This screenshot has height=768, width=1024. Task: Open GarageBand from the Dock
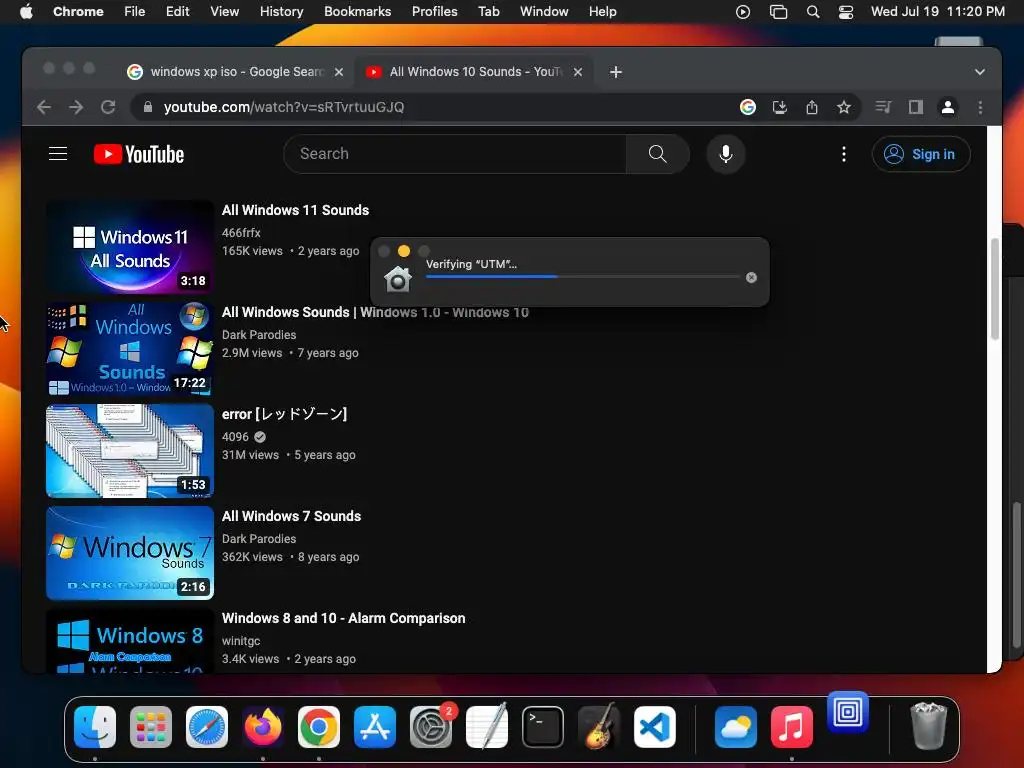tap(599, 727)
